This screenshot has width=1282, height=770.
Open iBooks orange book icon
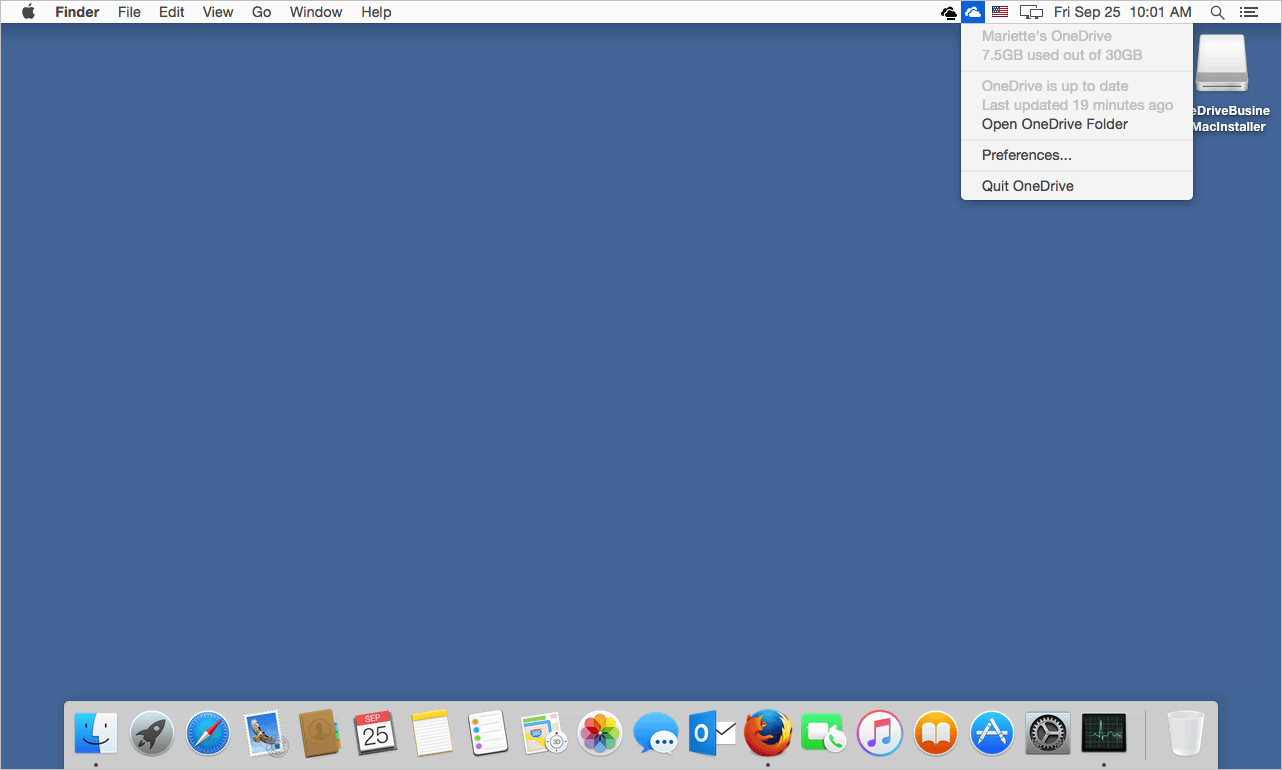936,733
